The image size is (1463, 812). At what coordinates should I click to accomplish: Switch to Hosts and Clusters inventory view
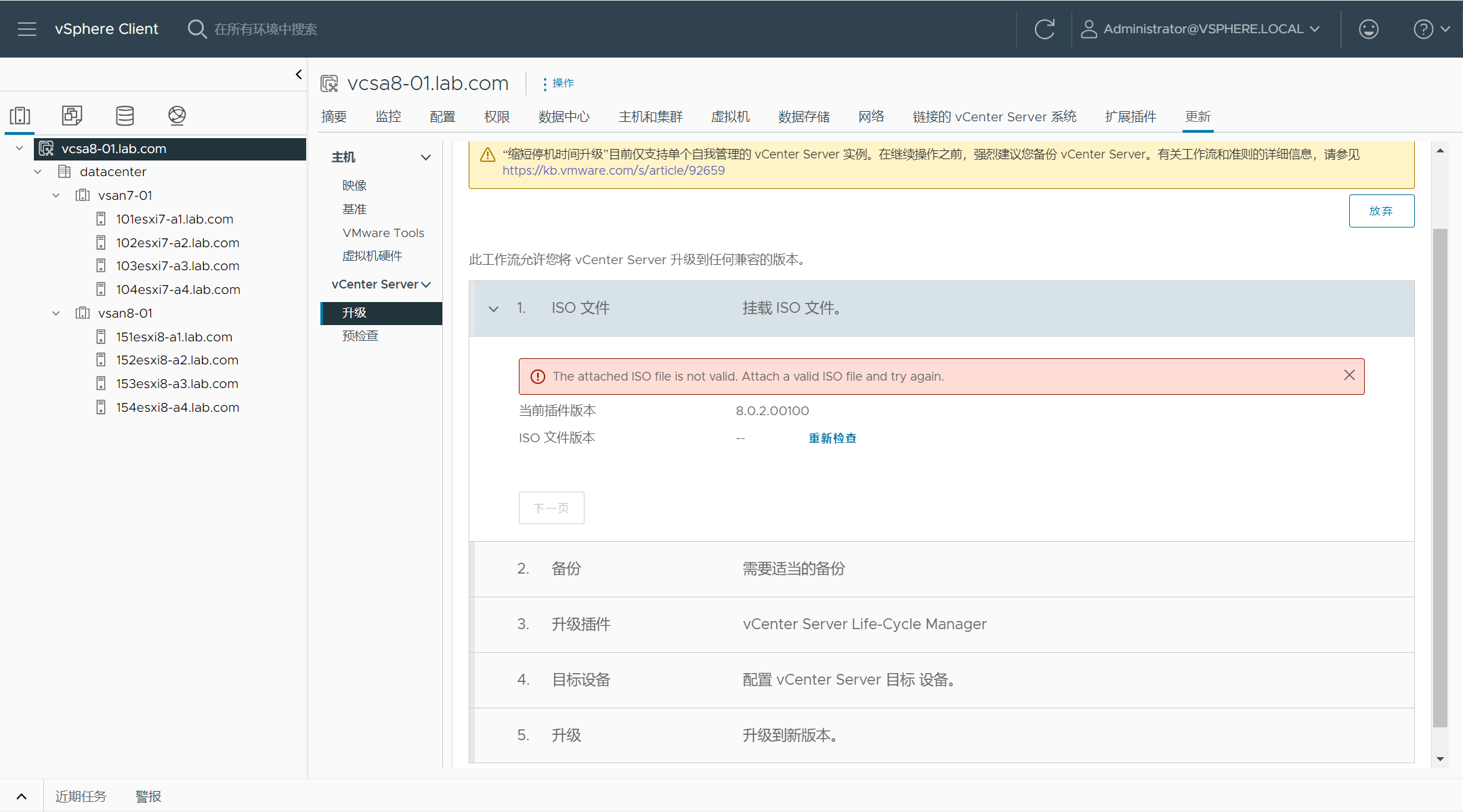[20, 116]
